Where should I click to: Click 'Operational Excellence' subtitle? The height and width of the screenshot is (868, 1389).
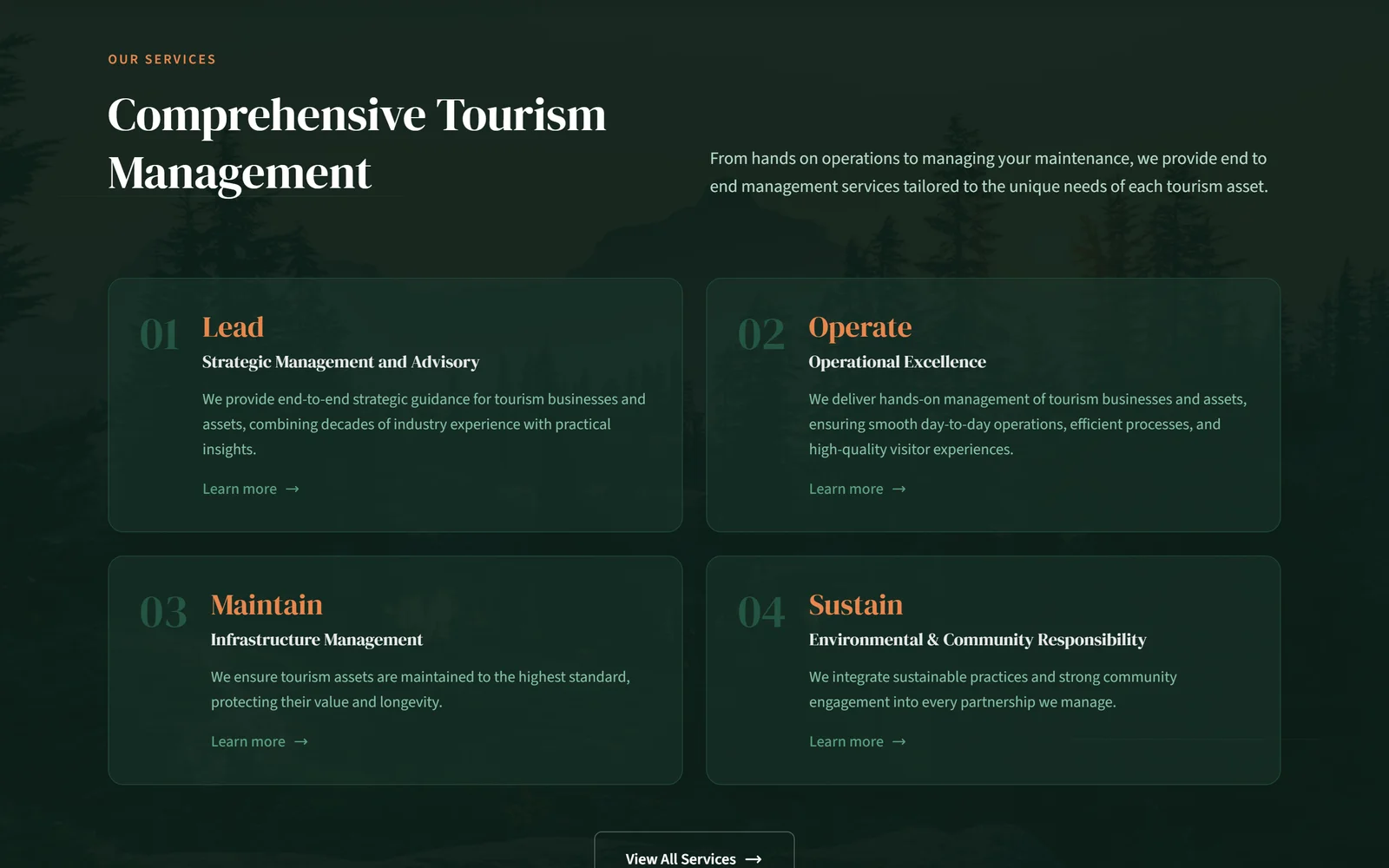tap(898, 363)
